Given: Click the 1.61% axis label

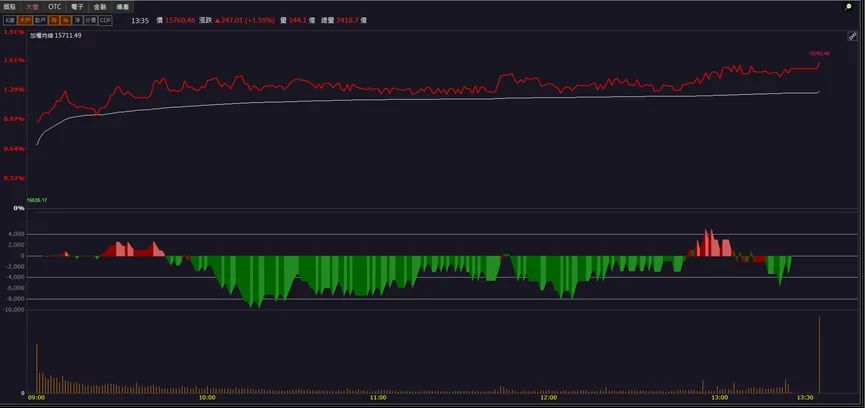Looking at the screenshot, I should (14, 60).
